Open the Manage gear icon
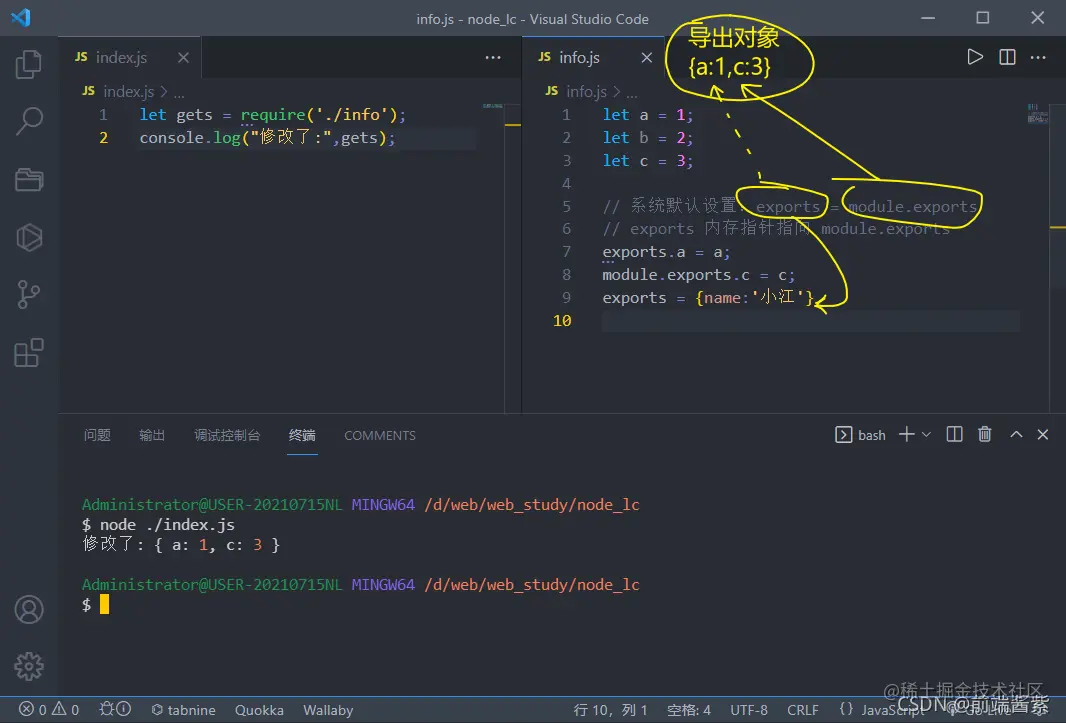Image resolution: width=1066 pixels, height=723 pixels. (x=29, y=667)
